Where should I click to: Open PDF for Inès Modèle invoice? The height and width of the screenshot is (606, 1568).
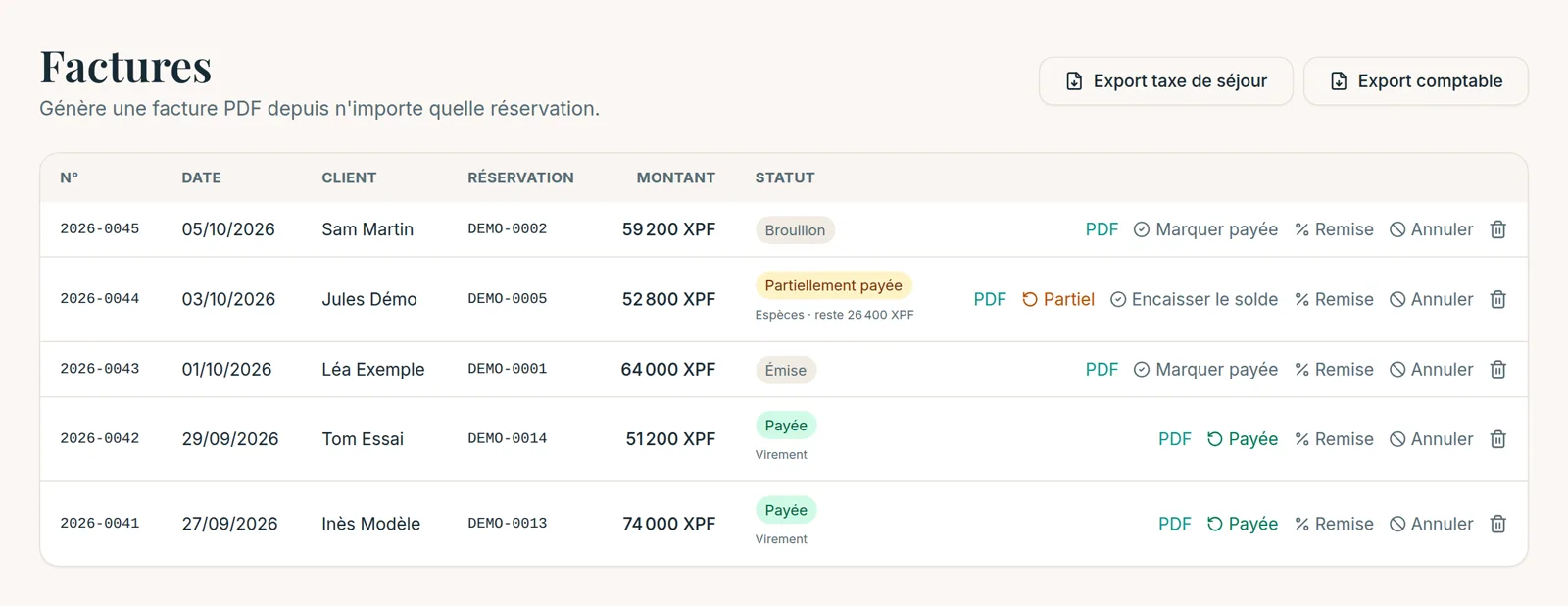pyautogui.click(x=1175, y=524)
